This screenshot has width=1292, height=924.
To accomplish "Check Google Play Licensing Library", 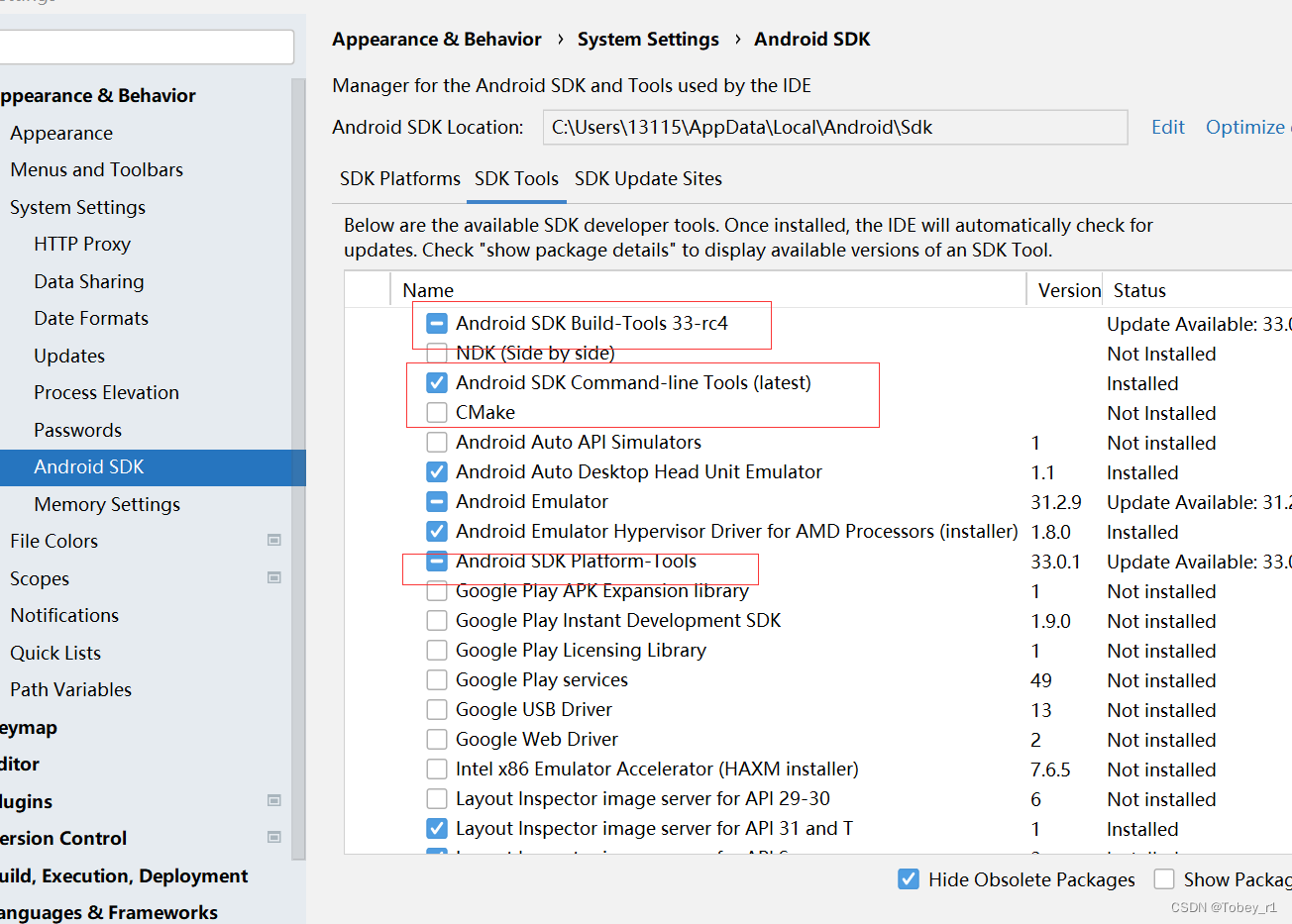I will [x=437, y=650].
